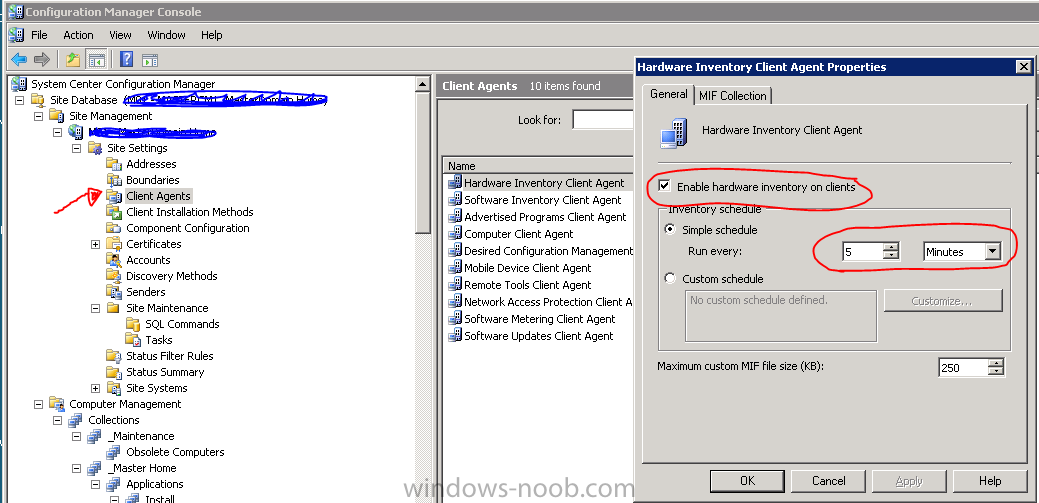Select Software Inventory Client Agent icon in list
1039x503 pixels.
[x=455, y=199]
